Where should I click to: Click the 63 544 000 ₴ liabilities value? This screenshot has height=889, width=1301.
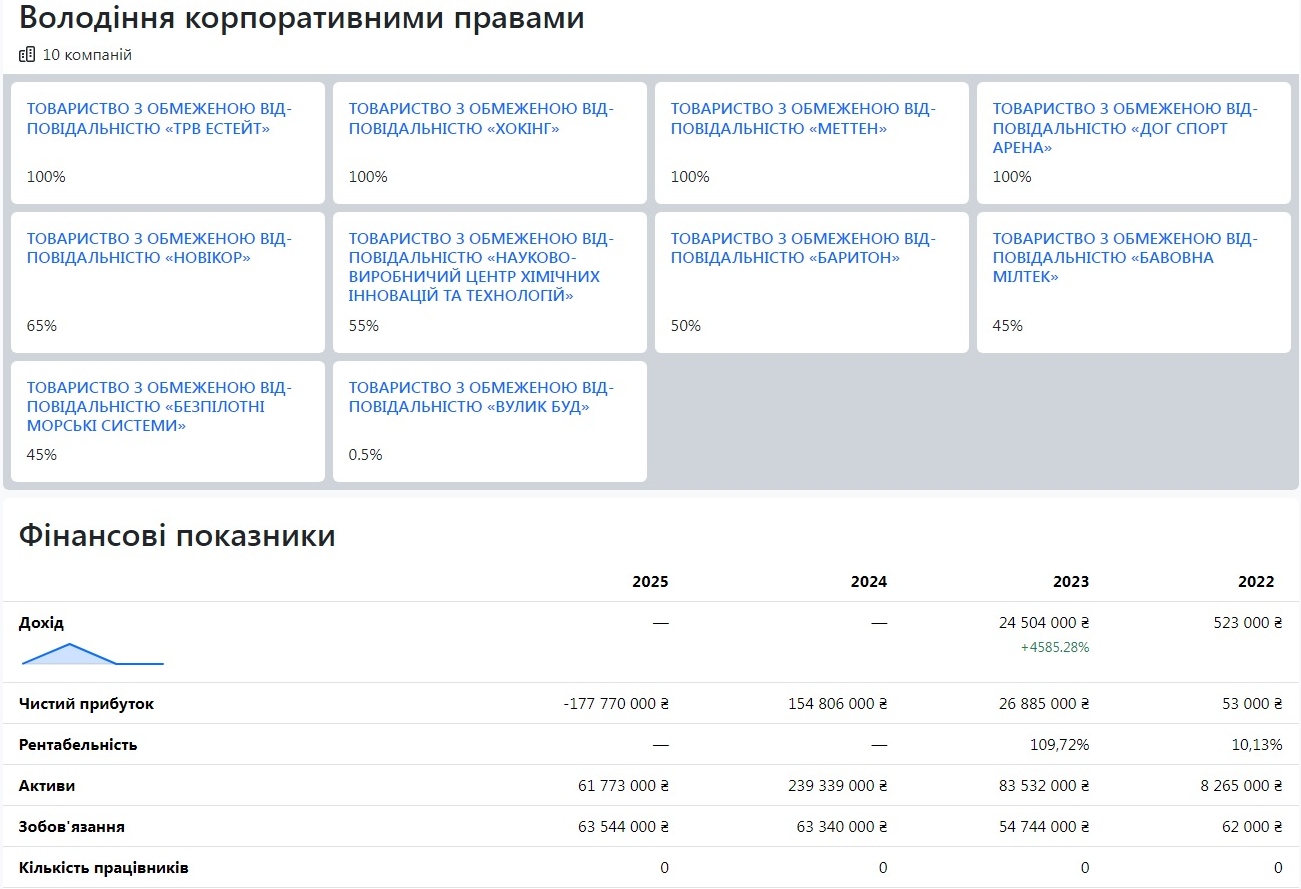point(623,826)
